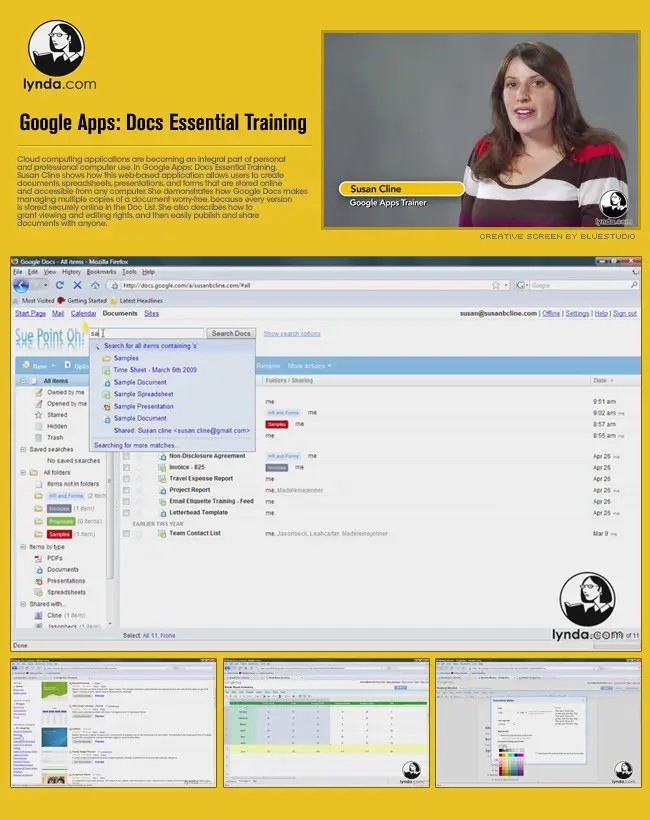Click the Opened by me pencil icon
The width and height of the screenshot is (650, 820).
click(39, 404)
